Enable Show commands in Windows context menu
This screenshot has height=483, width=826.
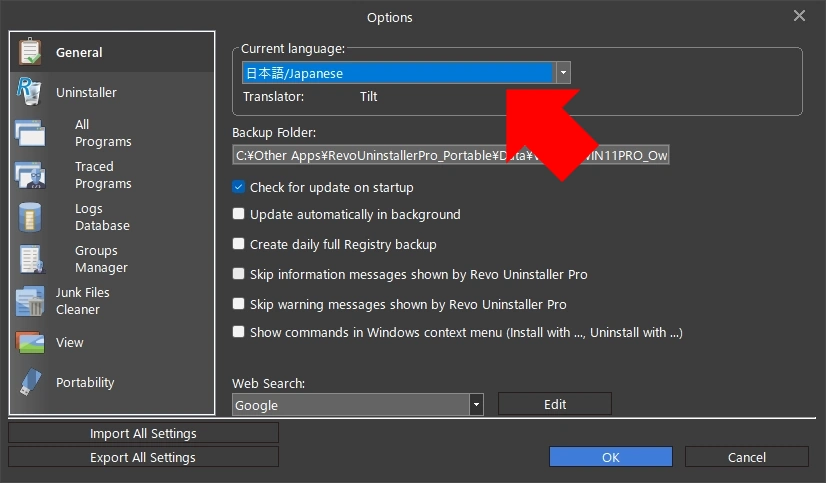coord(239,332)
